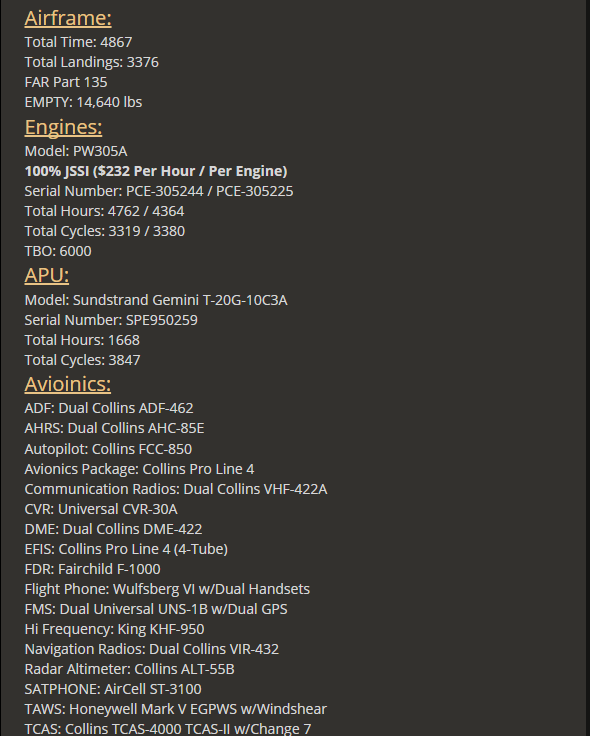The height and width of the screenshot is (736, 590).
Task: Click the bold 100% JSSI line
Action: 156,171
